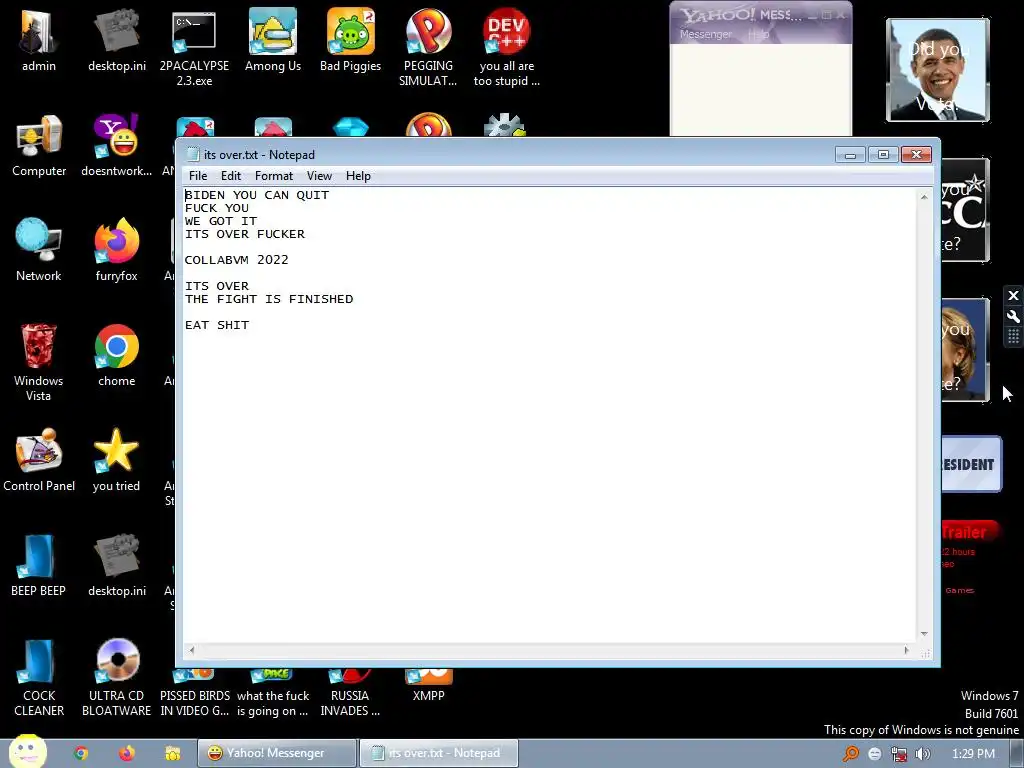The width and height of the screenshot is (1024, 768).
Task: Open the File menu in Notepad
Action: click(x=198, y=176)
